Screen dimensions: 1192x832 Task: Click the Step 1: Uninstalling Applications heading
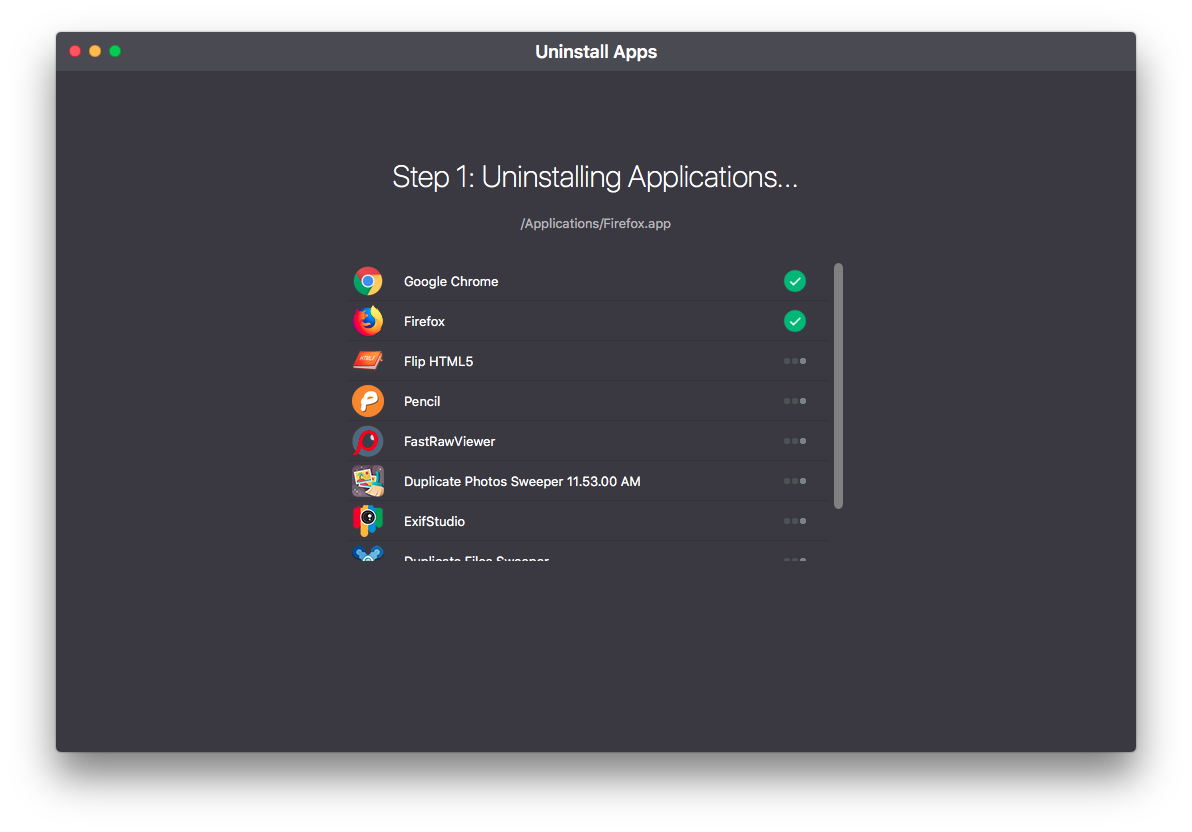(595, 177)
